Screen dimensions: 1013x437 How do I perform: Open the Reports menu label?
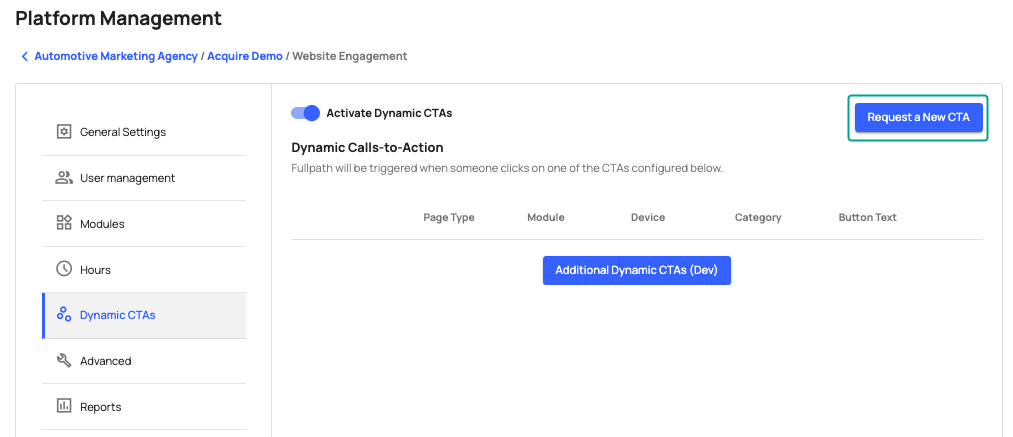point(100,407)
